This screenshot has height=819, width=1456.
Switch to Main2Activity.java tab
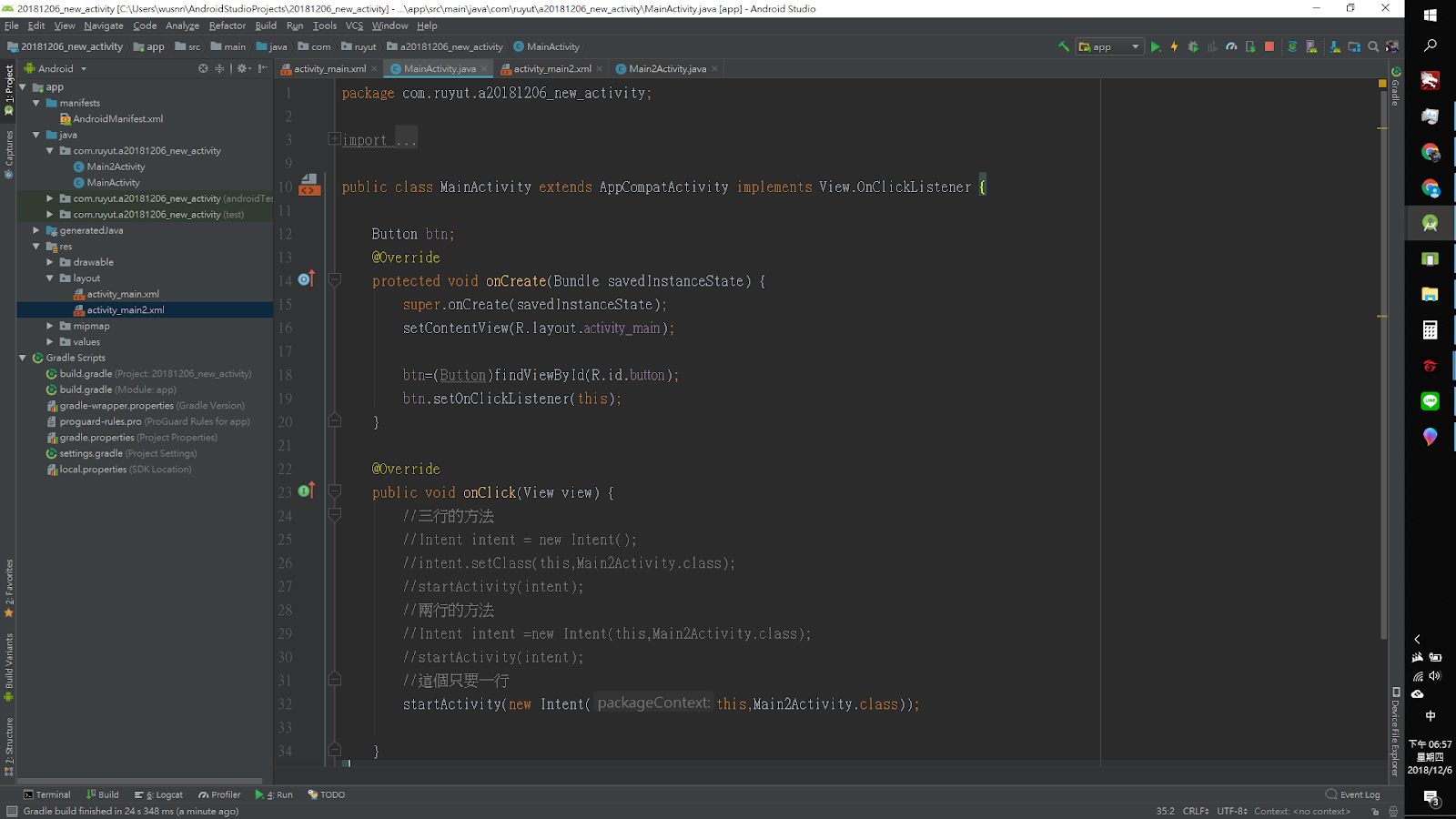[x=667, y=68]
